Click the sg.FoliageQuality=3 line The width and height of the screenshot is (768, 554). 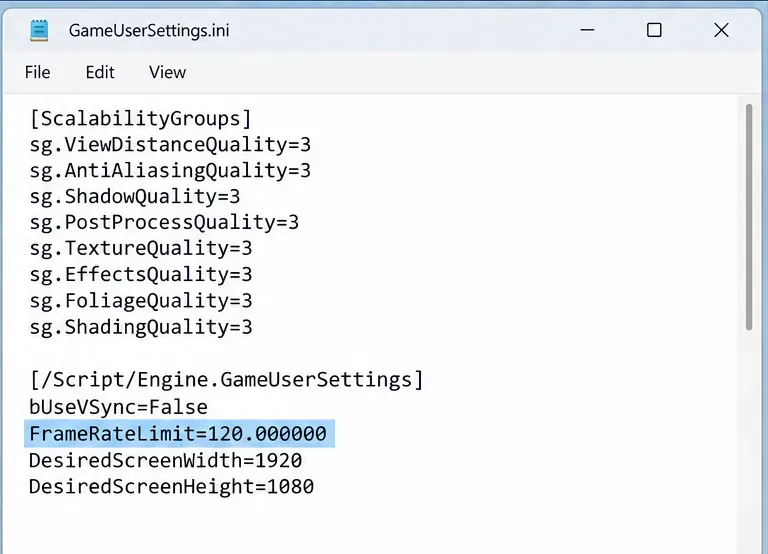click(141, 301)
